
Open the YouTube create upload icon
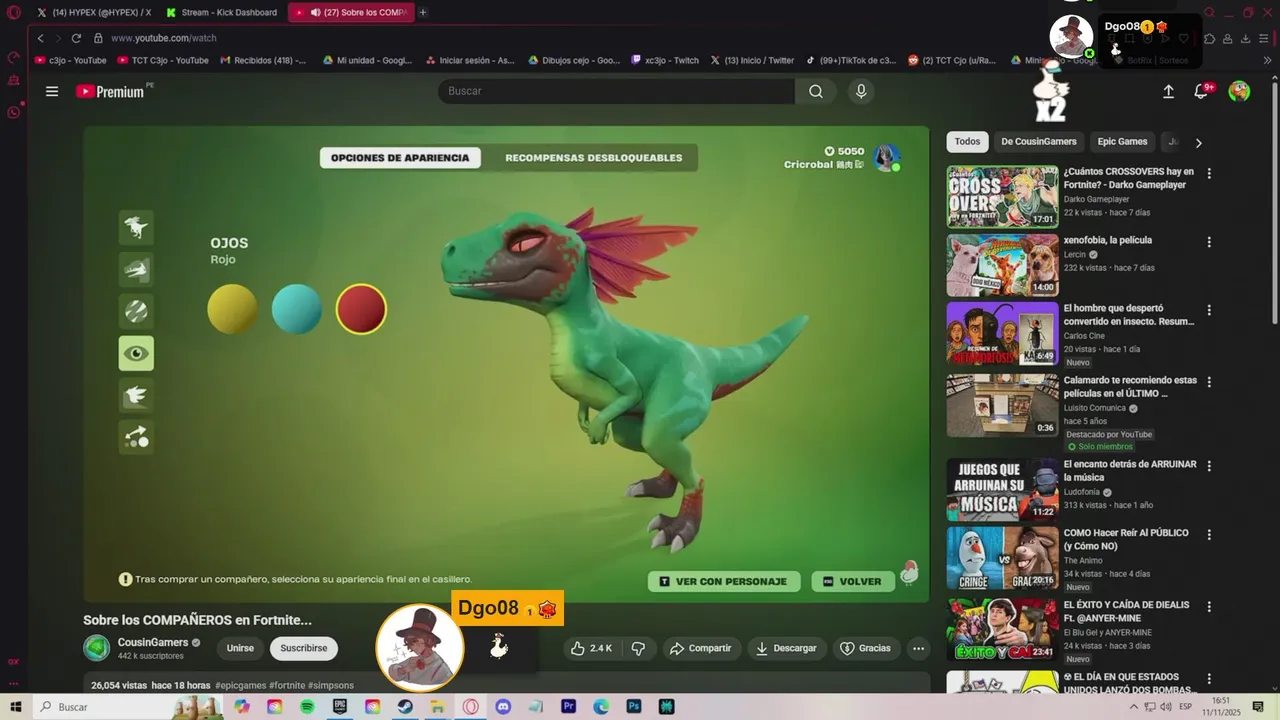[1168, 91]
